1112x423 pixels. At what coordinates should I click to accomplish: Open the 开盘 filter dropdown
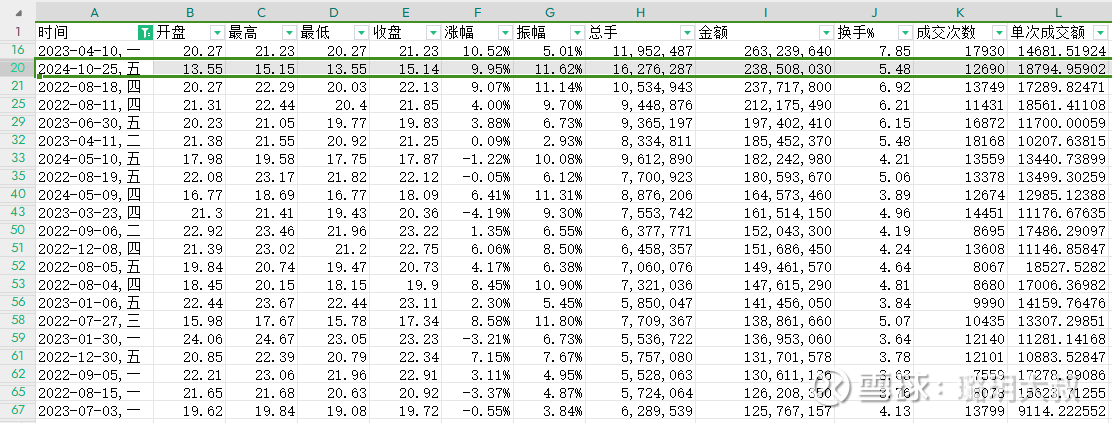[217, 33]
